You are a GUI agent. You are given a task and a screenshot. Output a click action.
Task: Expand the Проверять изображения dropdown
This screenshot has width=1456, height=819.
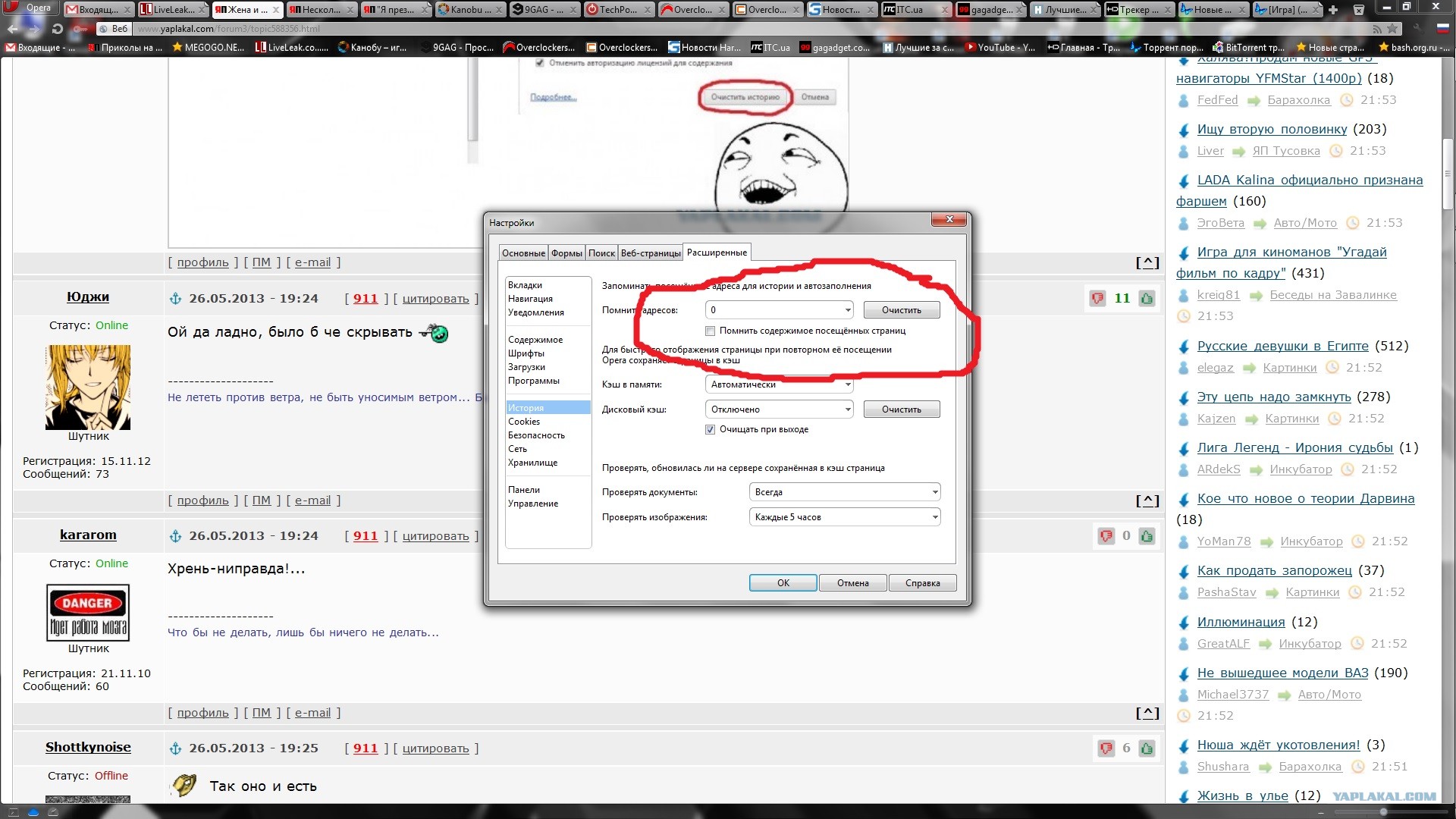[x=934, y=517]
